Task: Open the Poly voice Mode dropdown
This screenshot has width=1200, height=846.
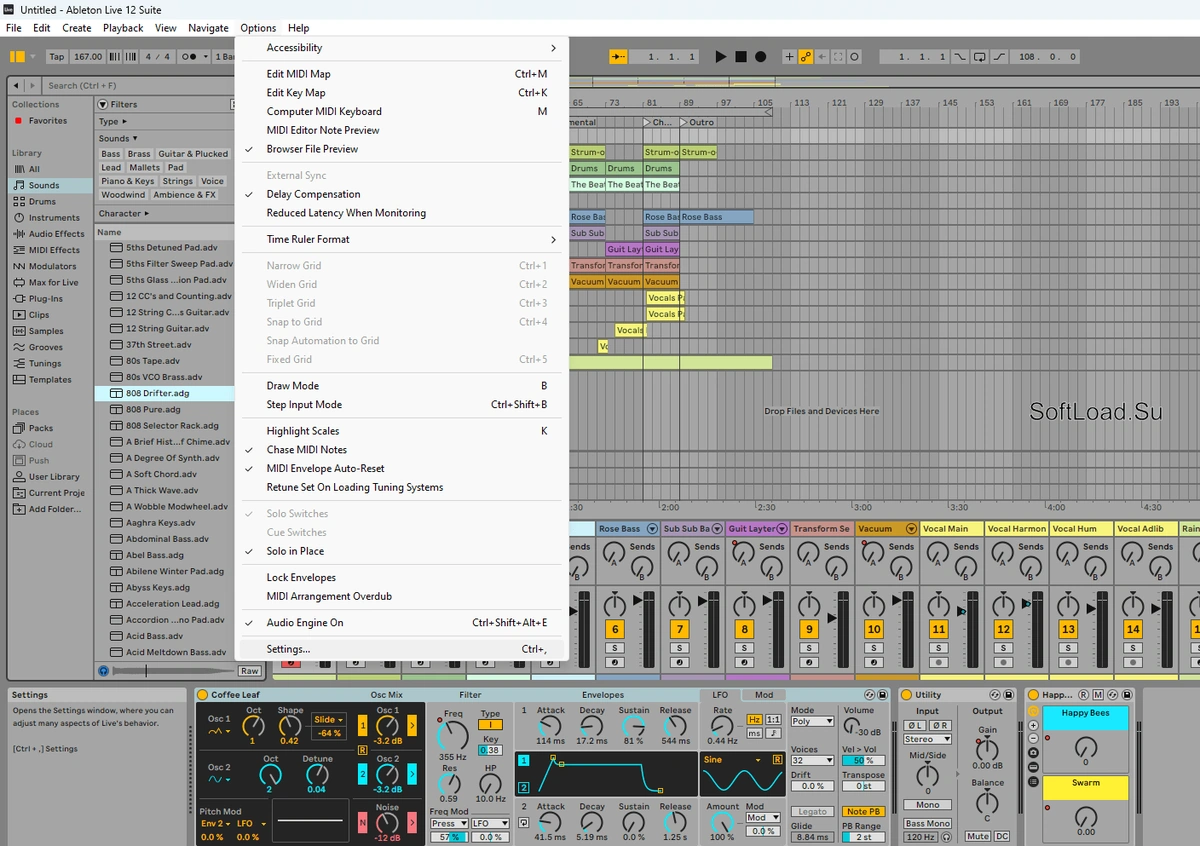Action: tap(812, 721)
